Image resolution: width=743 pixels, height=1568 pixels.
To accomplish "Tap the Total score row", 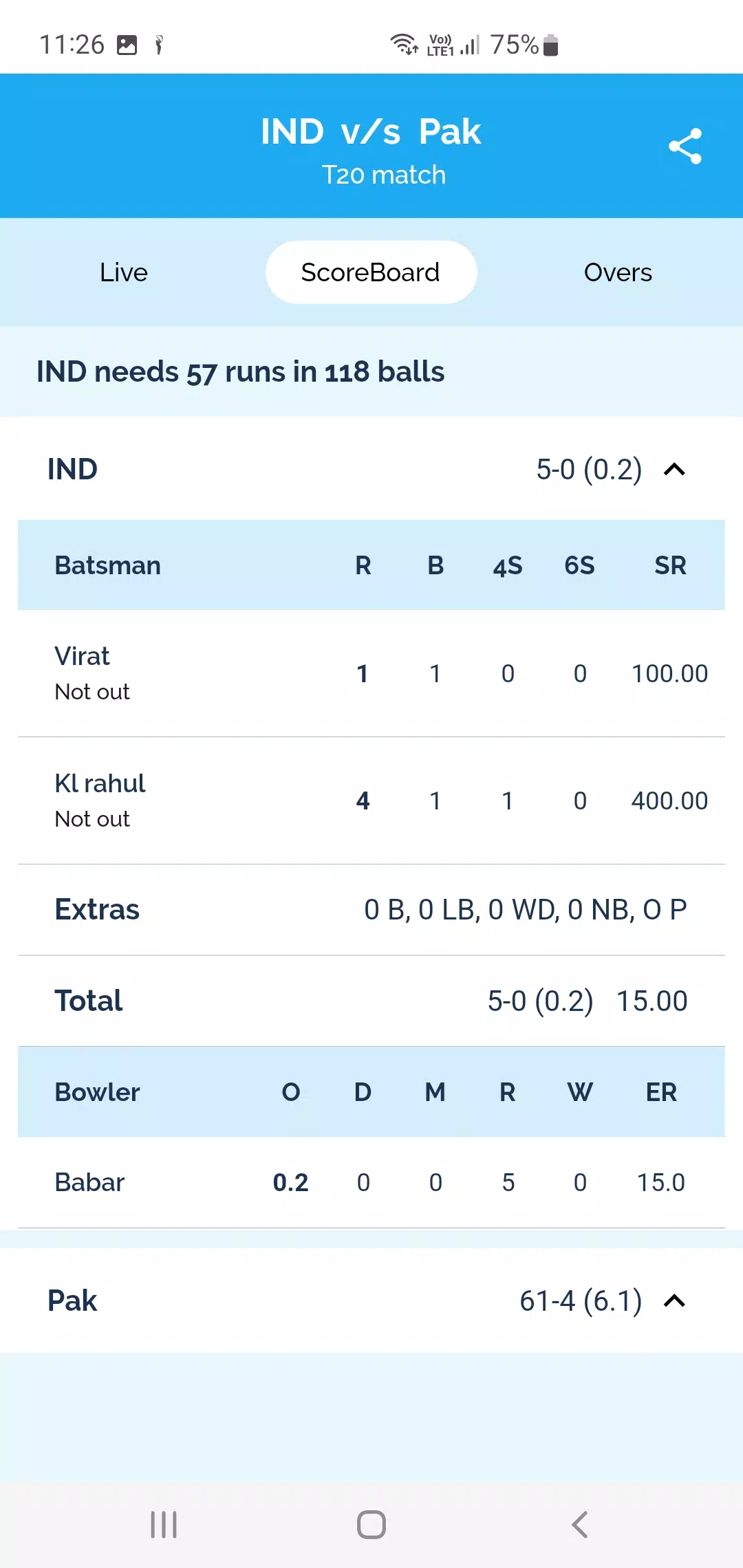I will [x=371, y=1001].
